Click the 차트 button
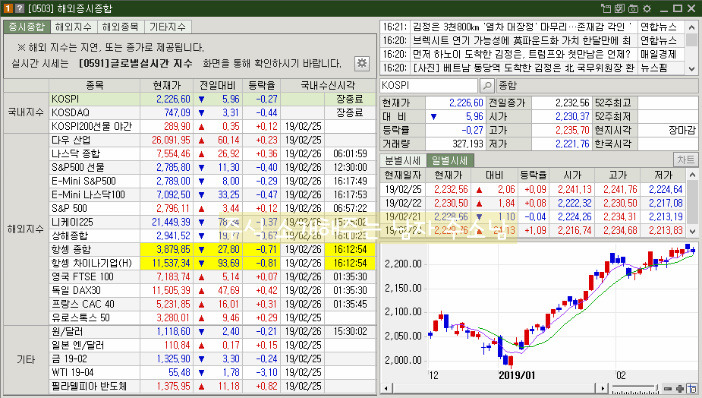 coord(685,160)
